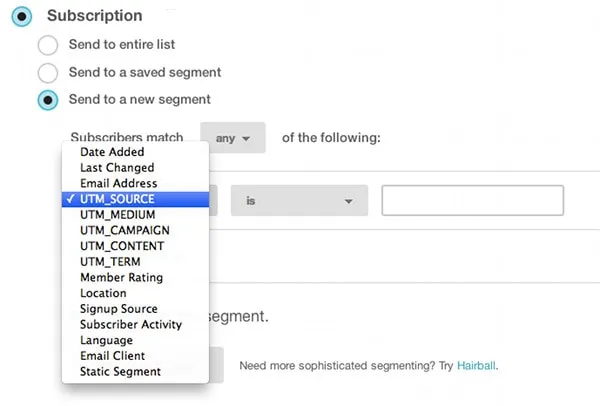600x406 pixels.
Task: Select Email Address menu option
Action: tap(119, 184)
